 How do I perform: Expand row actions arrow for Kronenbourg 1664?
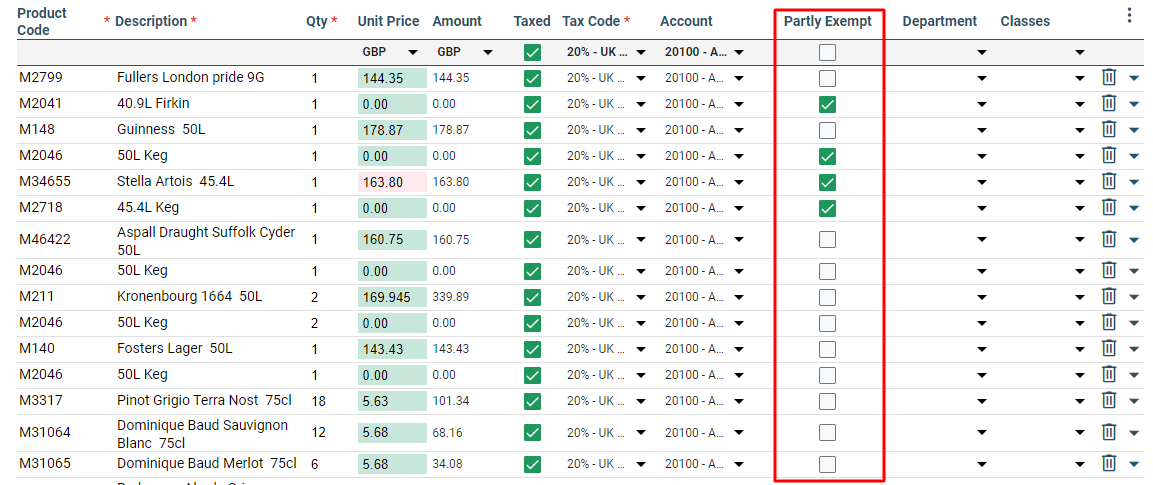pyautogui.click(x=1133, y=298)
